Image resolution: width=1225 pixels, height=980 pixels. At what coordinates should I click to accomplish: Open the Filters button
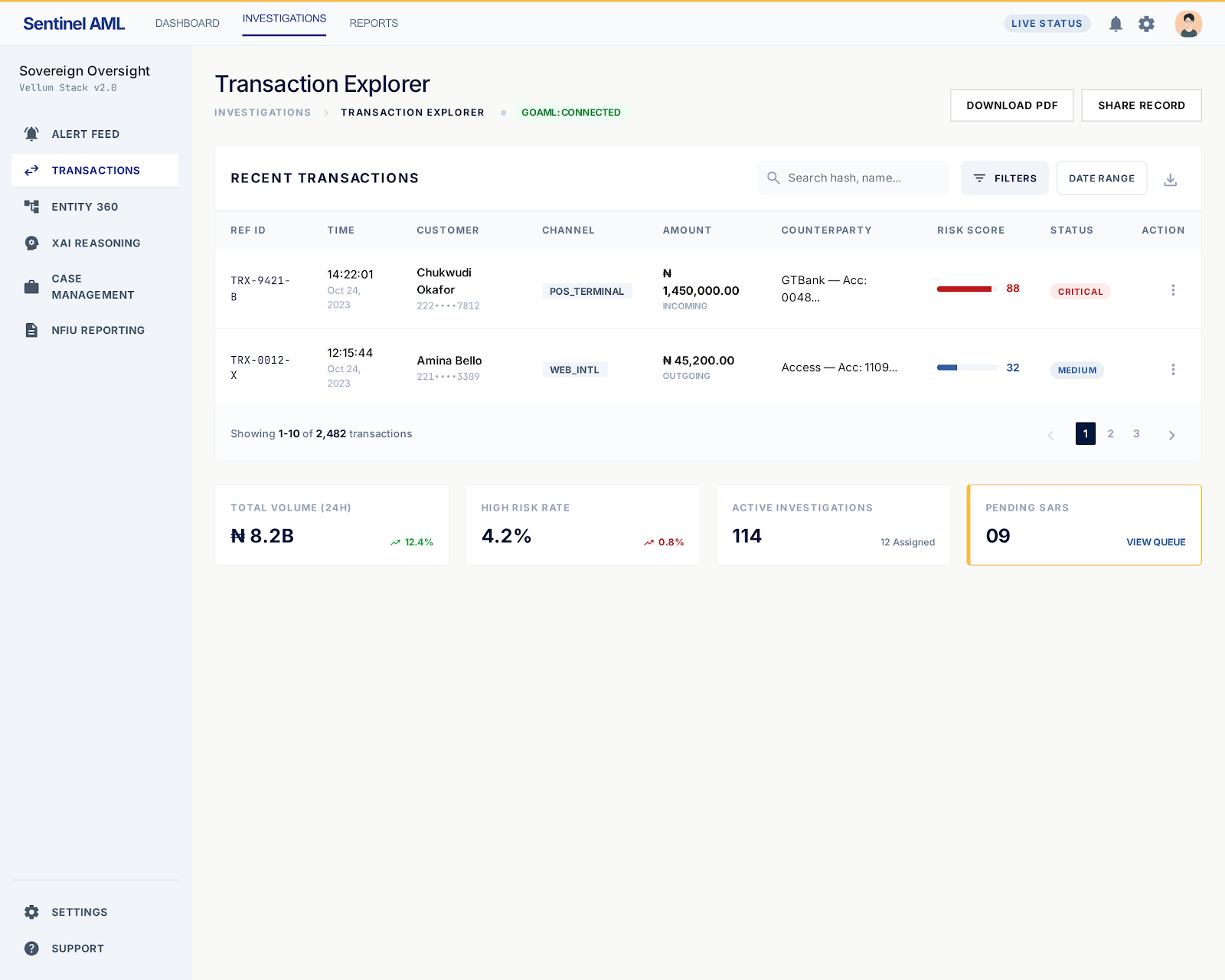1004,178
